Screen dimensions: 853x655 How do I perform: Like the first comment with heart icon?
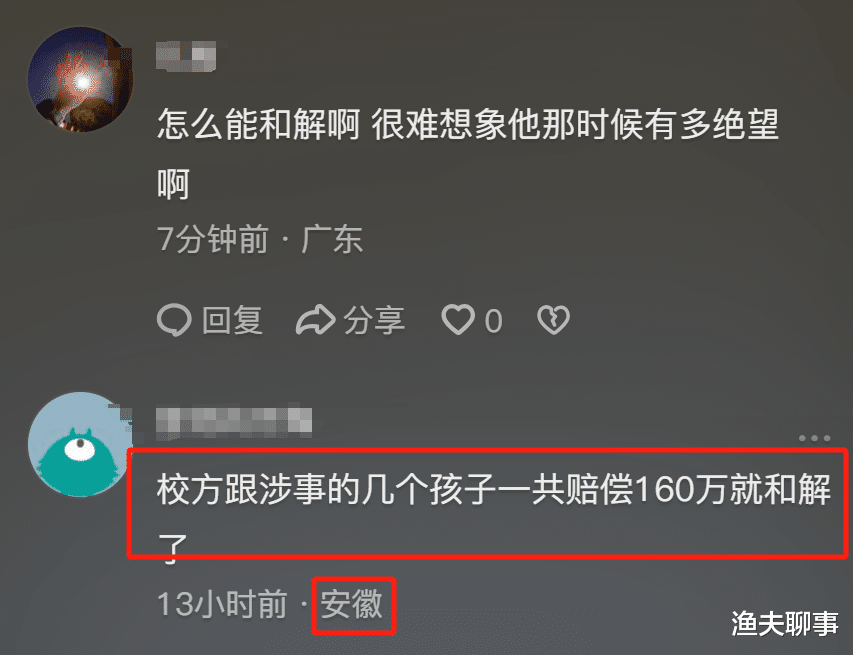tap(458, 319)
